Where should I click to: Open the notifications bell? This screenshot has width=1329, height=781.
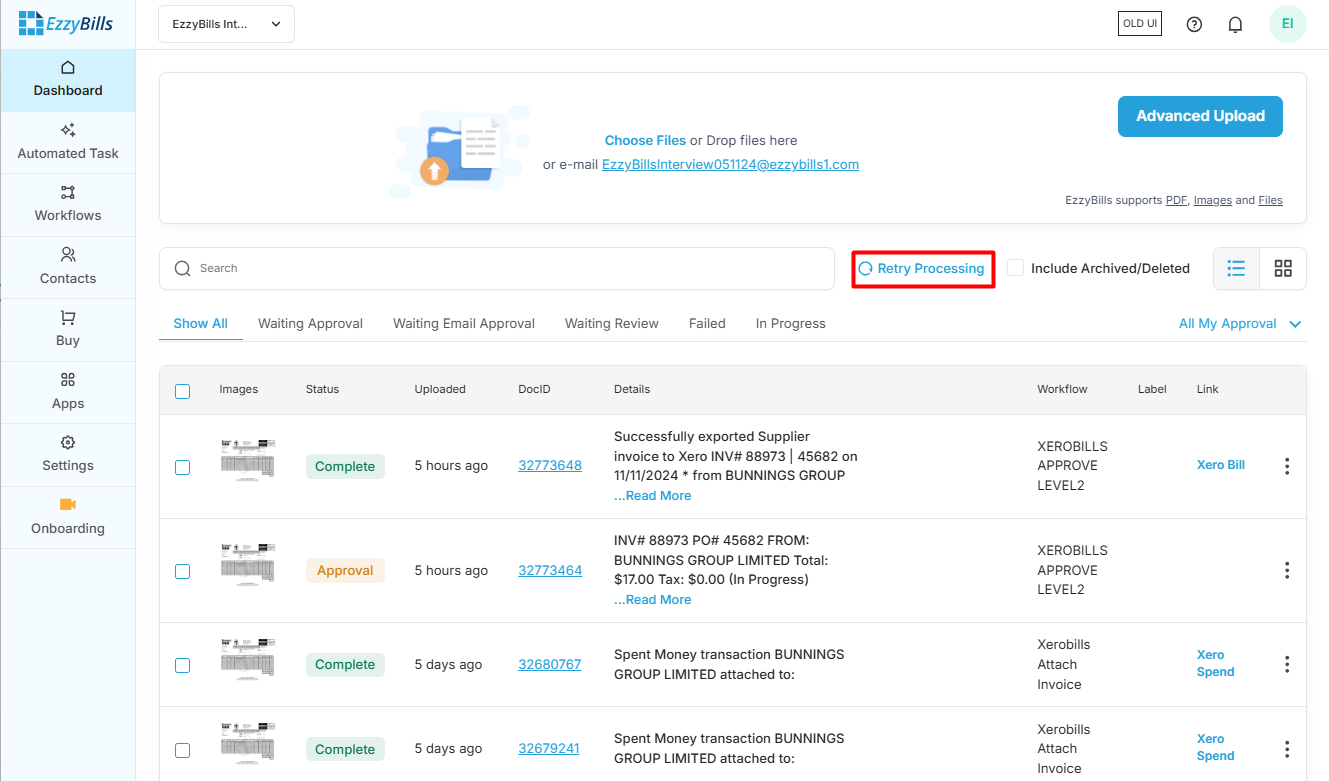[x=1235, y=24]
